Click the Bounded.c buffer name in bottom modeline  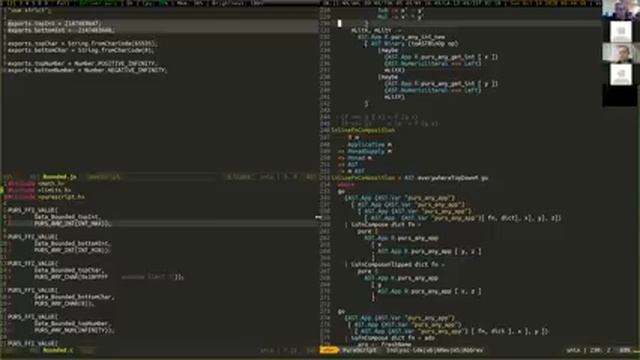click(58, 350)
